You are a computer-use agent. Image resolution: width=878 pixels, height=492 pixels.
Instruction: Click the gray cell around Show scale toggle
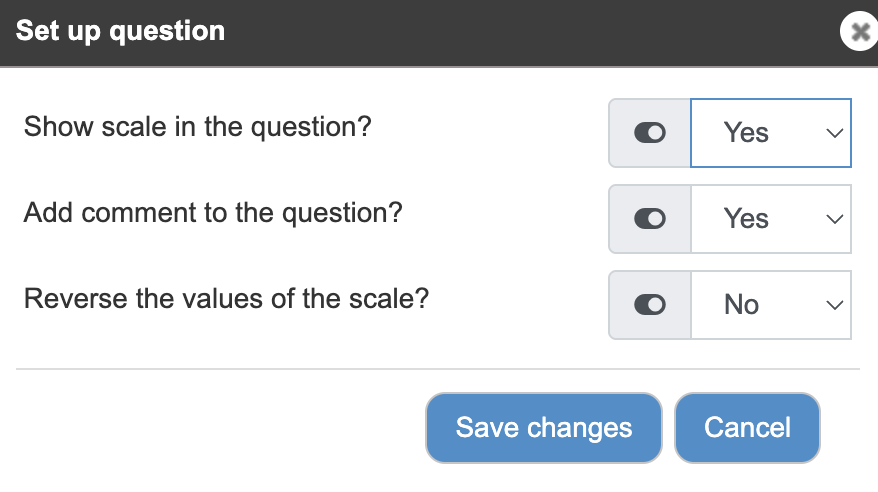coord(650,133)
